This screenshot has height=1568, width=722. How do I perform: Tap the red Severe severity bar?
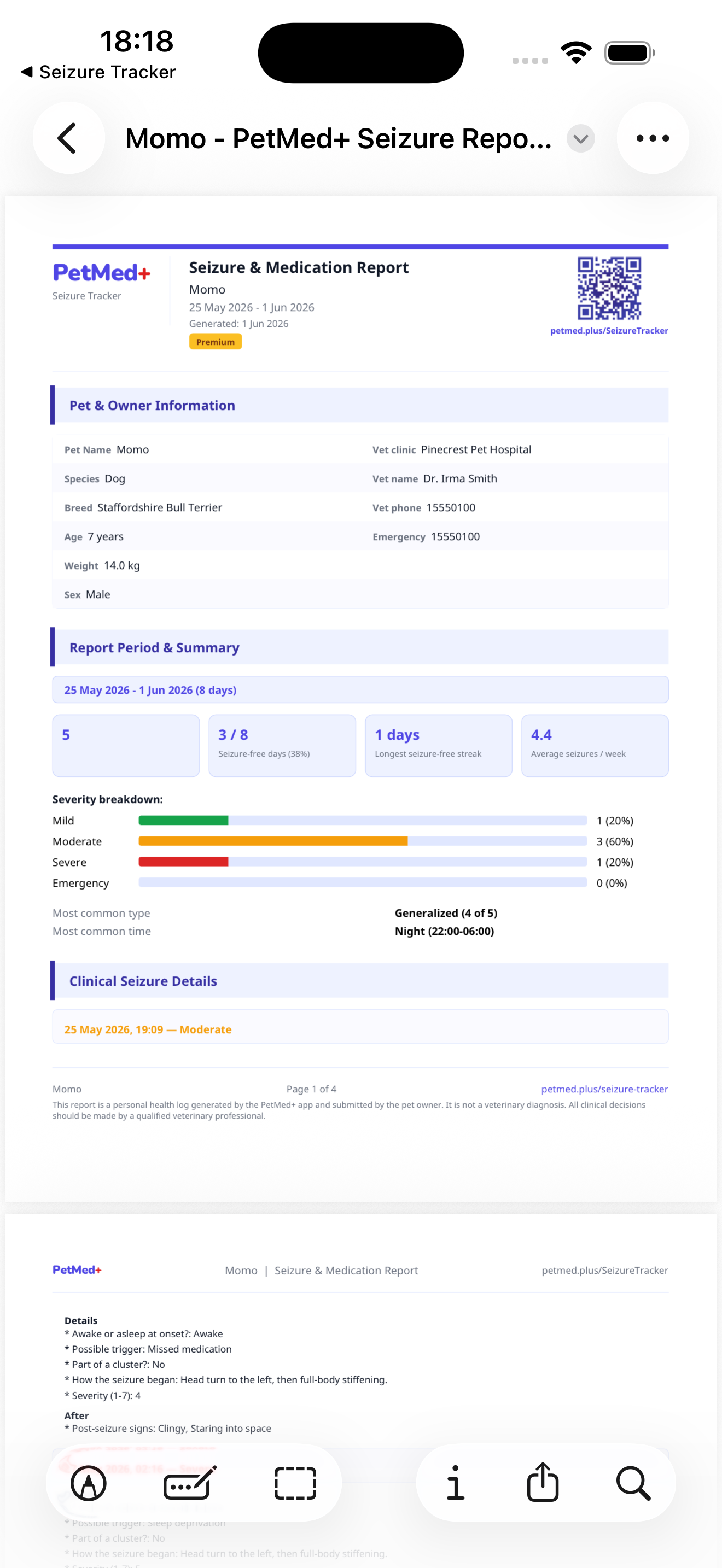pyautogui.click(x=183, y=862)
